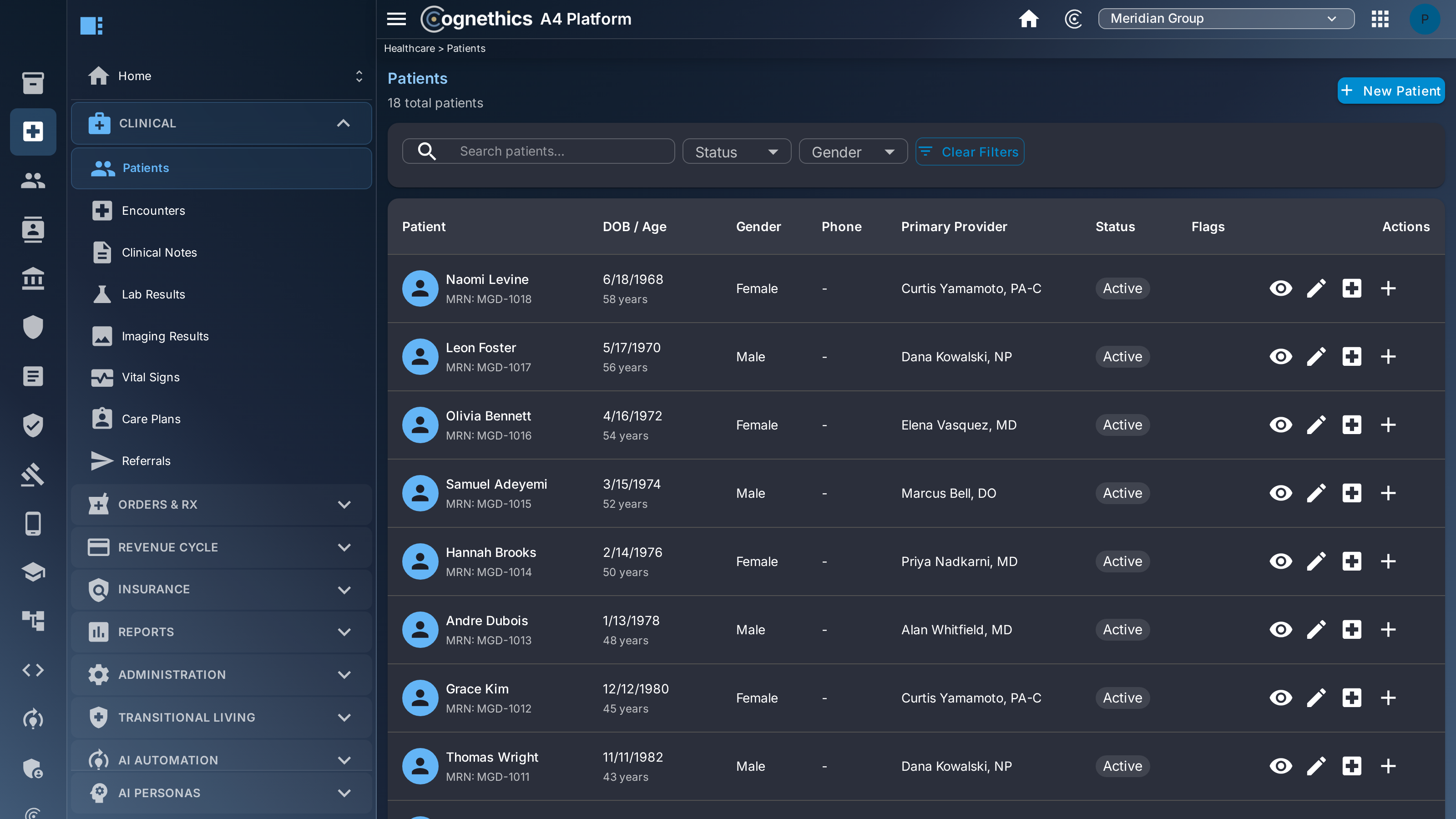Select the medical cross rail icon
Viewport: 1456px width, 819px height.
(x=33, y=131)
